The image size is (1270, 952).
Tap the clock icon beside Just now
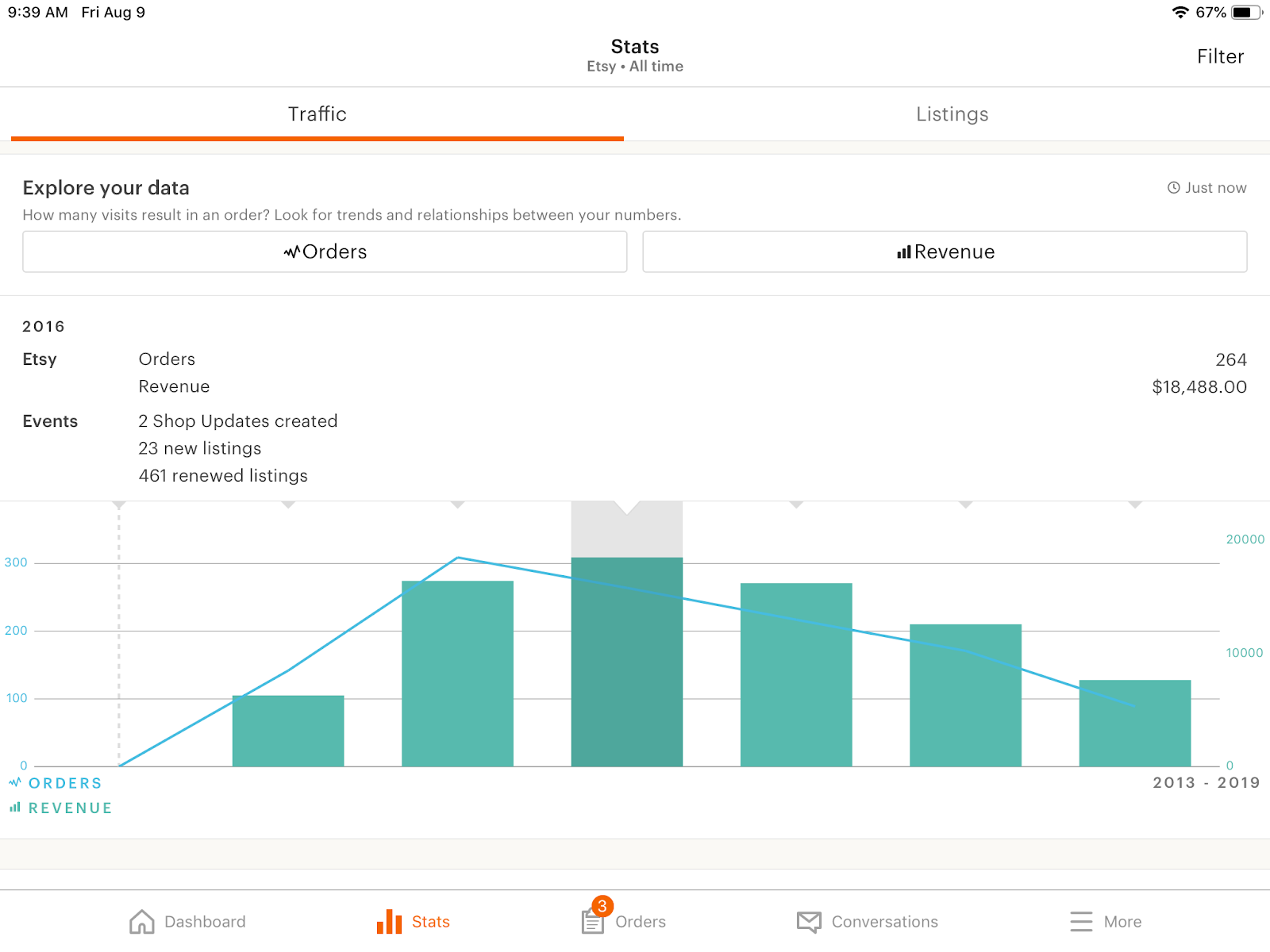pyautogui.click(x=1173, y=188)
